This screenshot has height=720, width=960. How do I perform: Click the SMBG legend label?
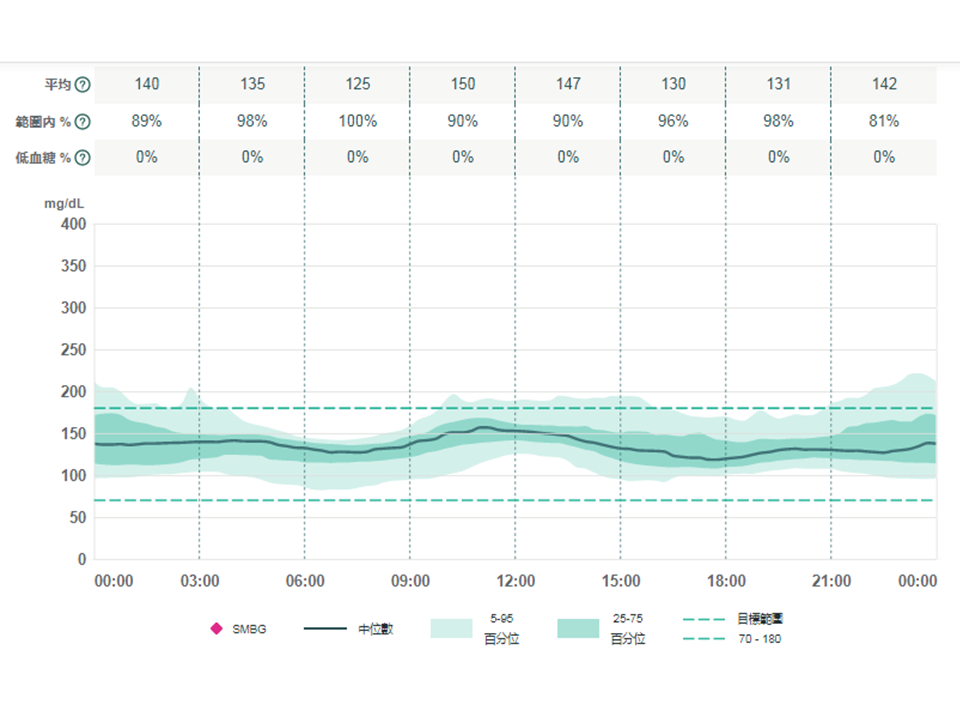click(249, 629)
